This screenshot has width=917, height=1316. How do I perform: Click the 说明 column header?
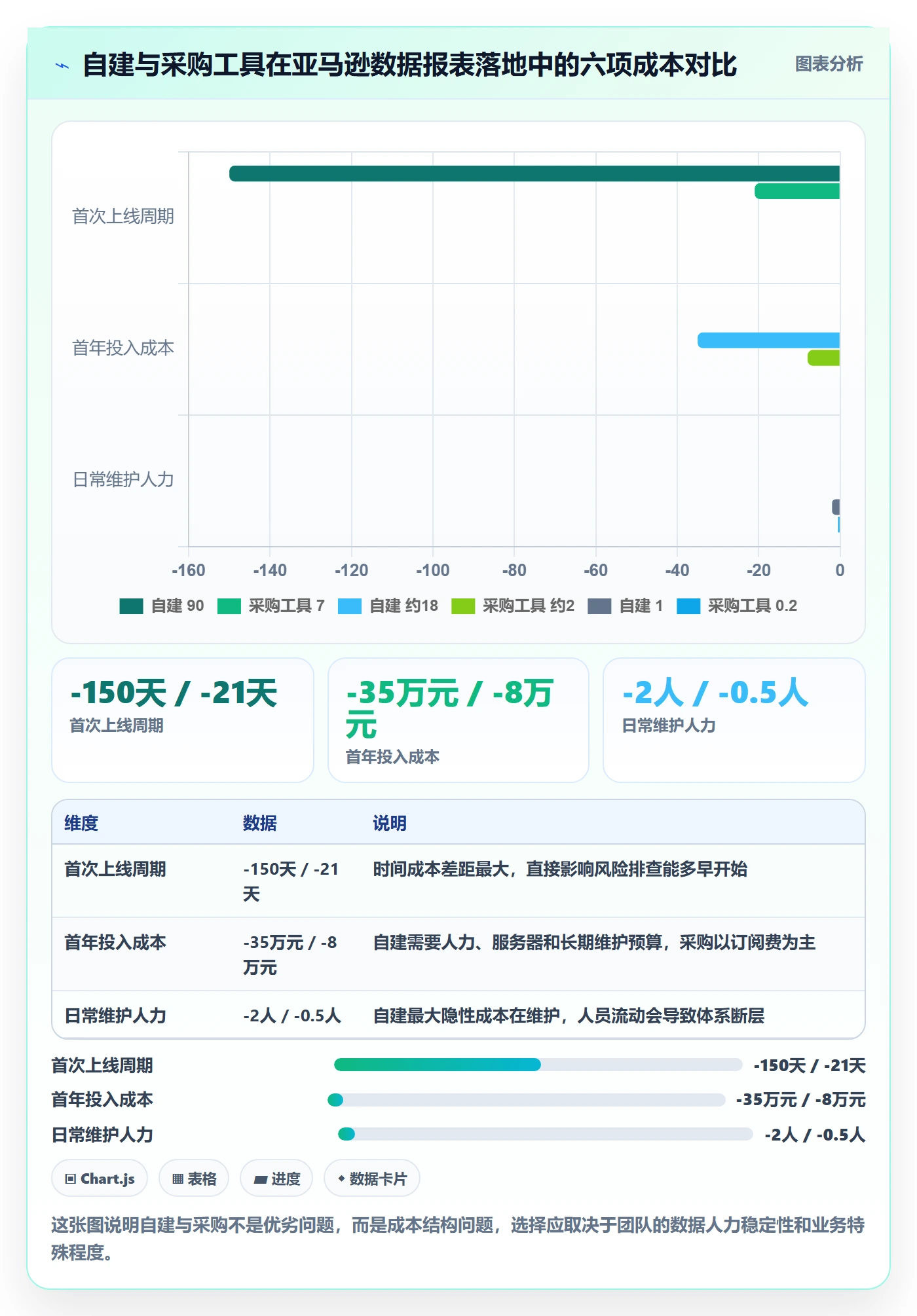pos(390,823)
